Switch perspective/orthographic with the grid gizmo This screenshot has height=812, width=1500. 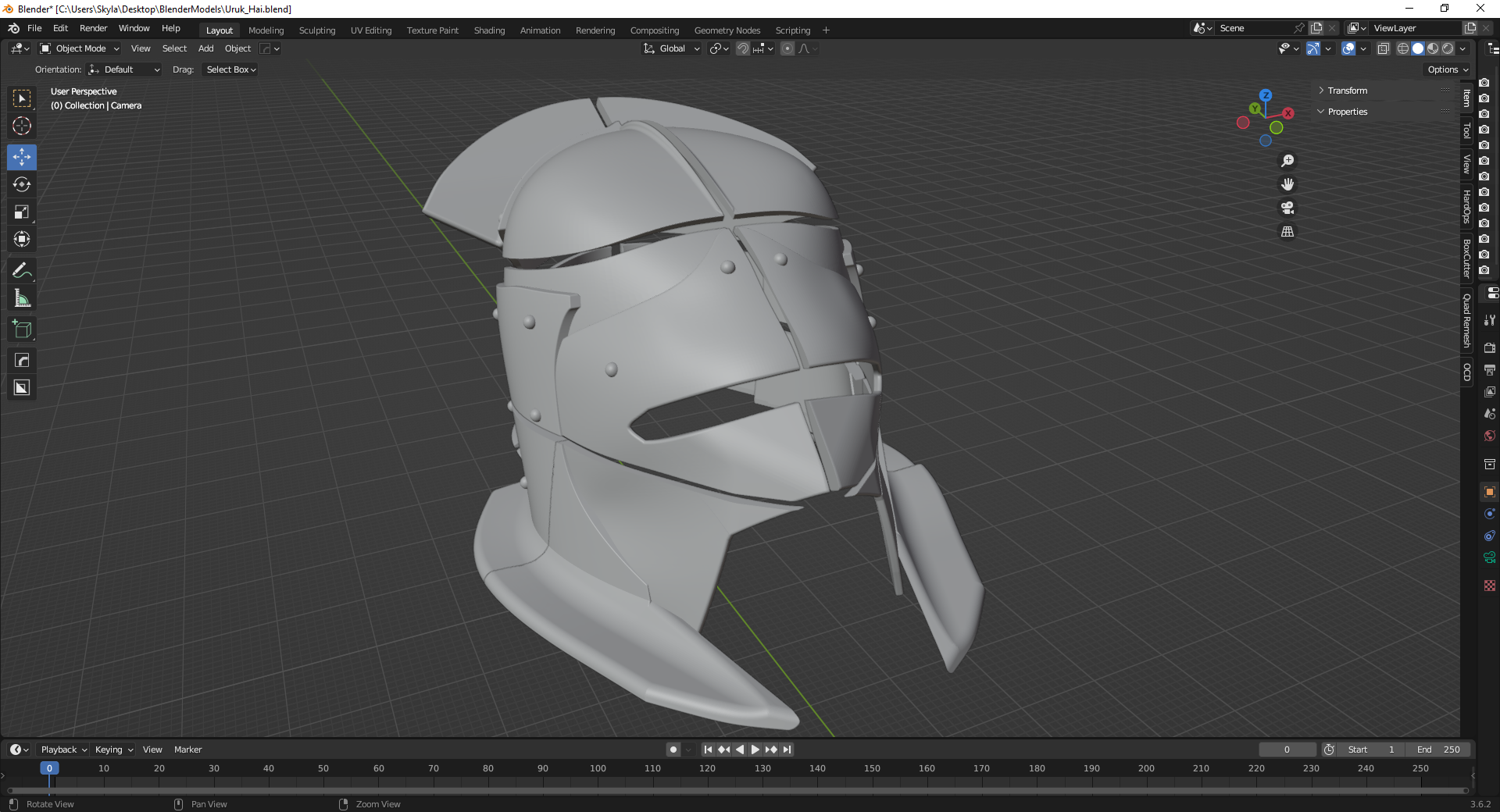pos(1287,232)
